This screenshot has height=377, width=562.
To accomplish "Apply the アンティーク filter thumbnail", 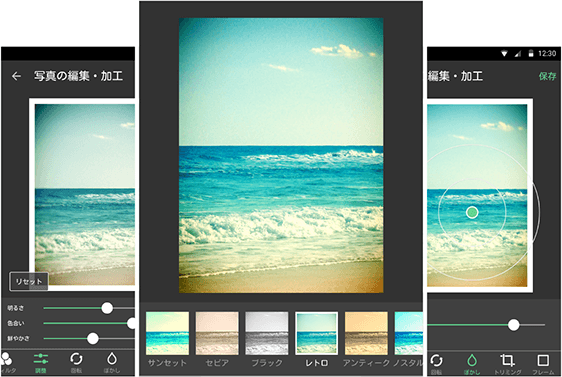I will [x=366, y=333].
